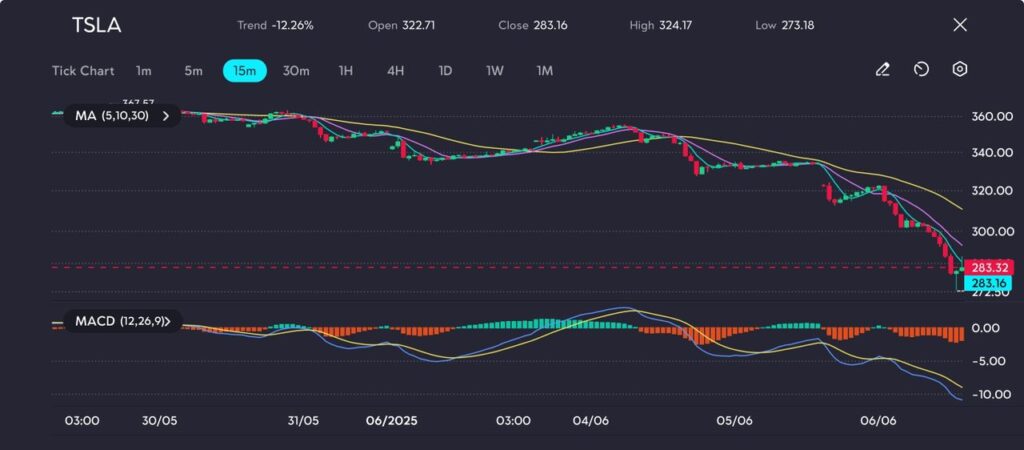Image resolution: width=1024 pixels, height=450 pixels.
Task: Select the 5m timeframe
Action: point(193,71)
